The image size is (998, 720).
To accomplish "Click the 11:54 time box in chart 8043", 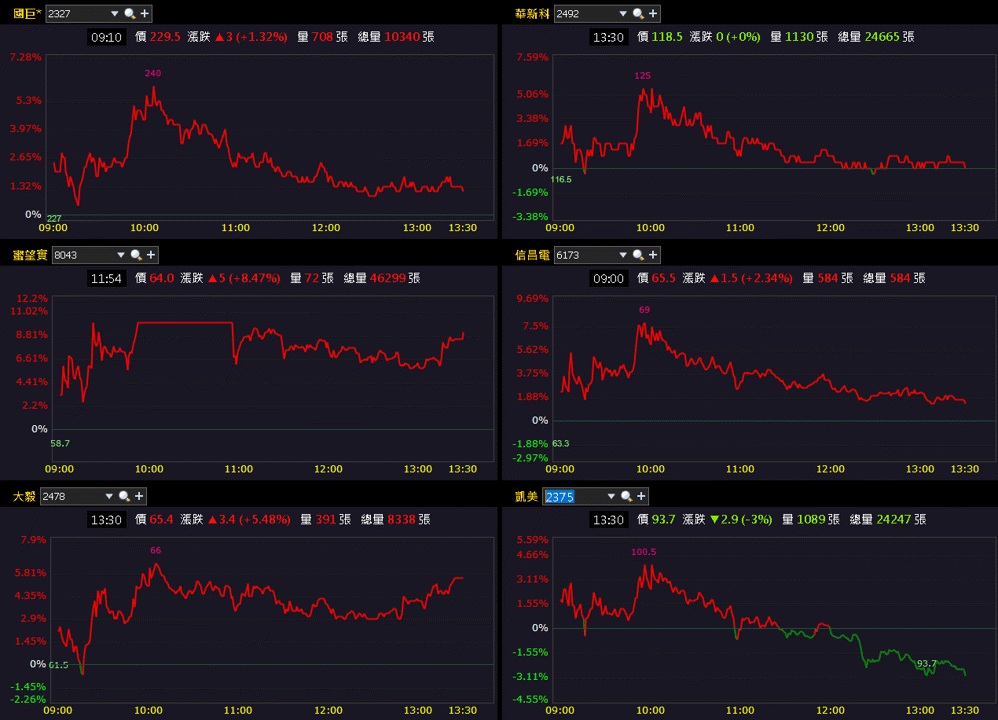I will coord(106,278).
